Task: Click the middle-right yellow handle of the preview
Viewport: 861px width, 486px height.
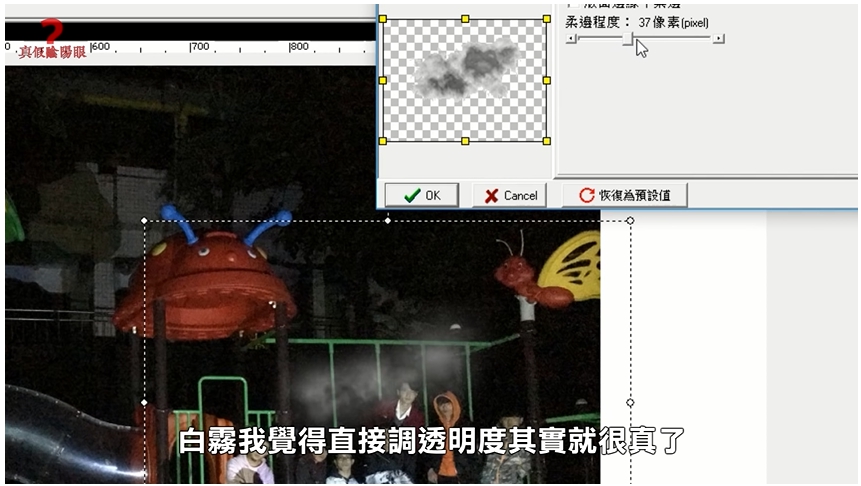Action: tap(547, 80)
